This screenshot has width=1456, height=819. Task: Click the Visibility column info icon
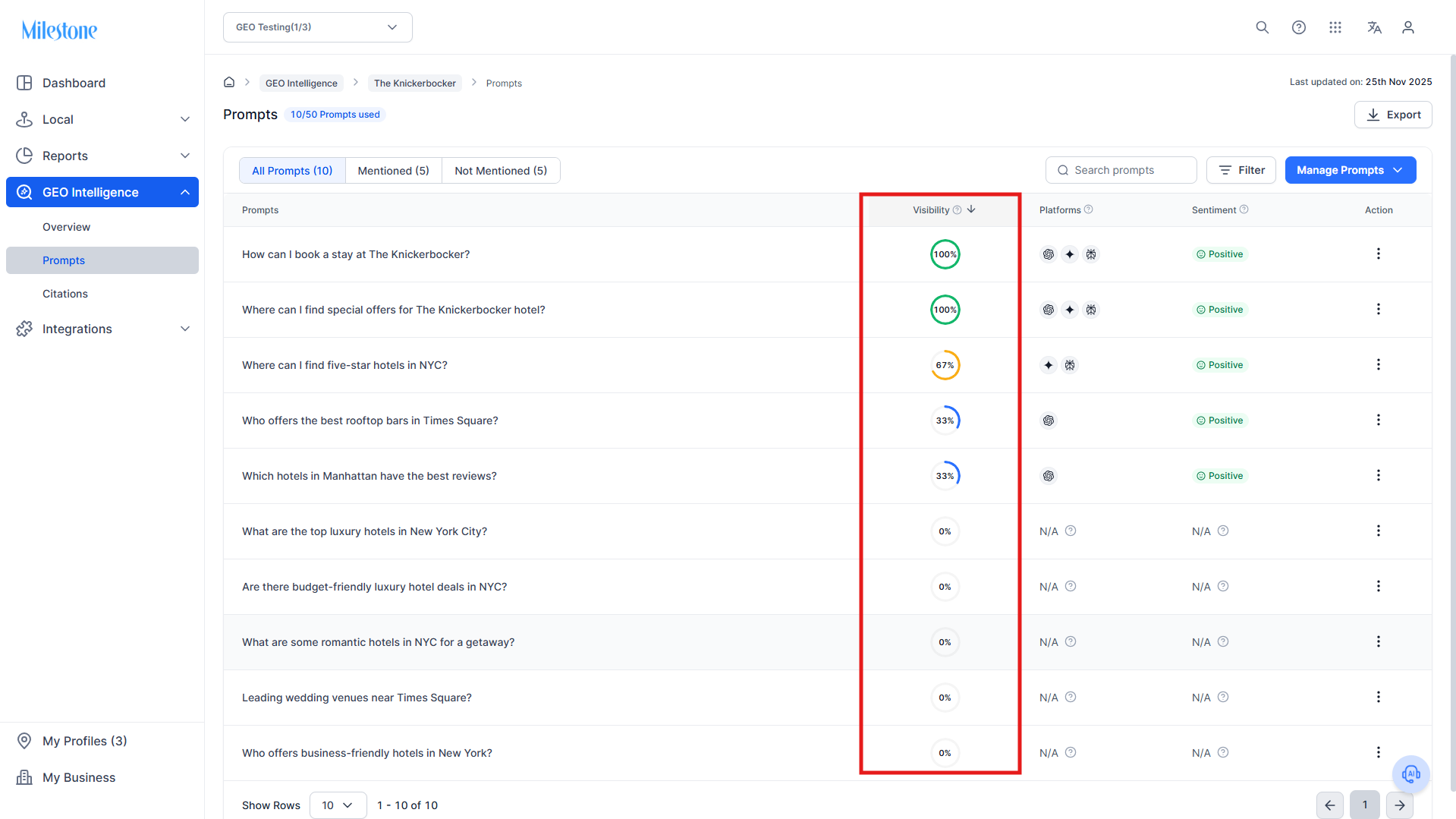[x=957, y=210]
